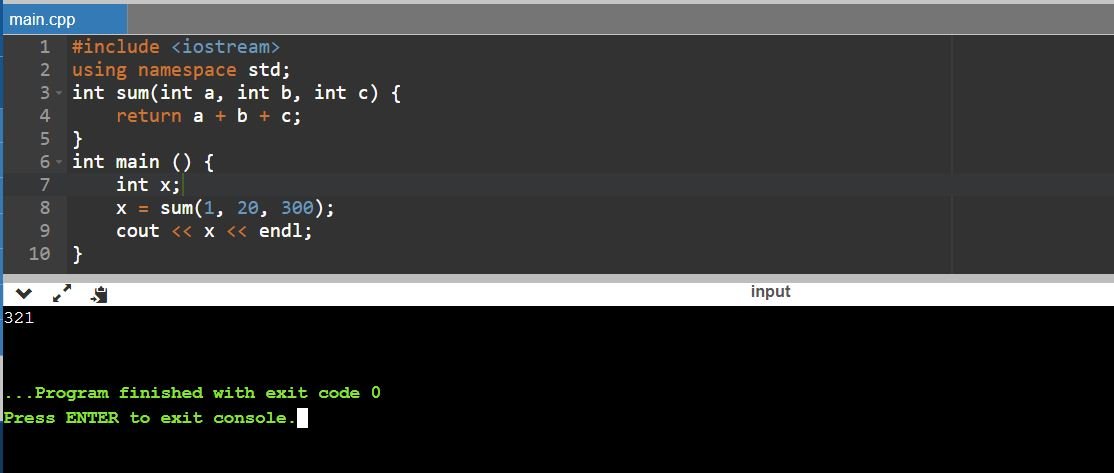The width and height of the screenshot is (1114, 473).
Task: Place cursor after int x; on line 7
Action: click(183, 185)
